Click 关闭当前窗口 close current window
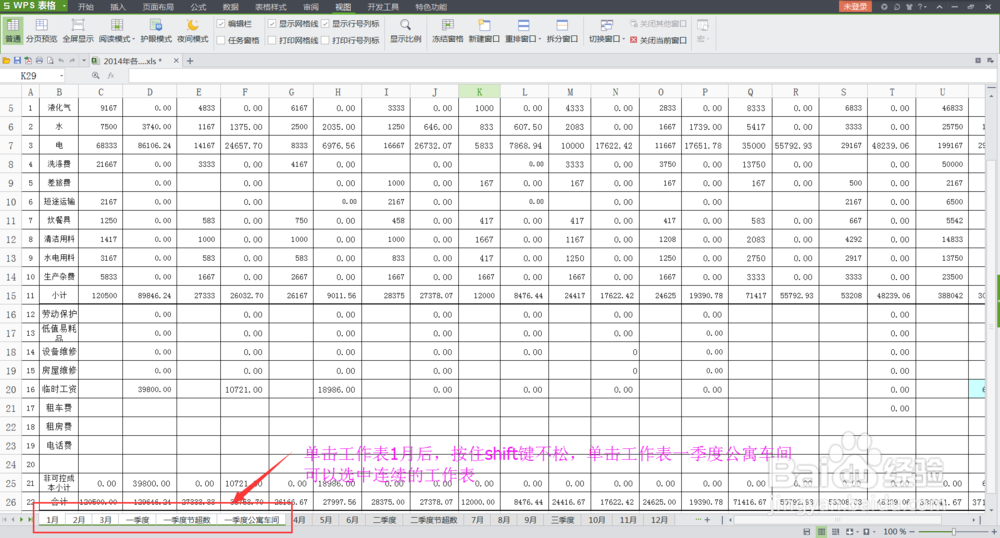The height and width of the screenshot is (538, 1000). coord(658,40)
